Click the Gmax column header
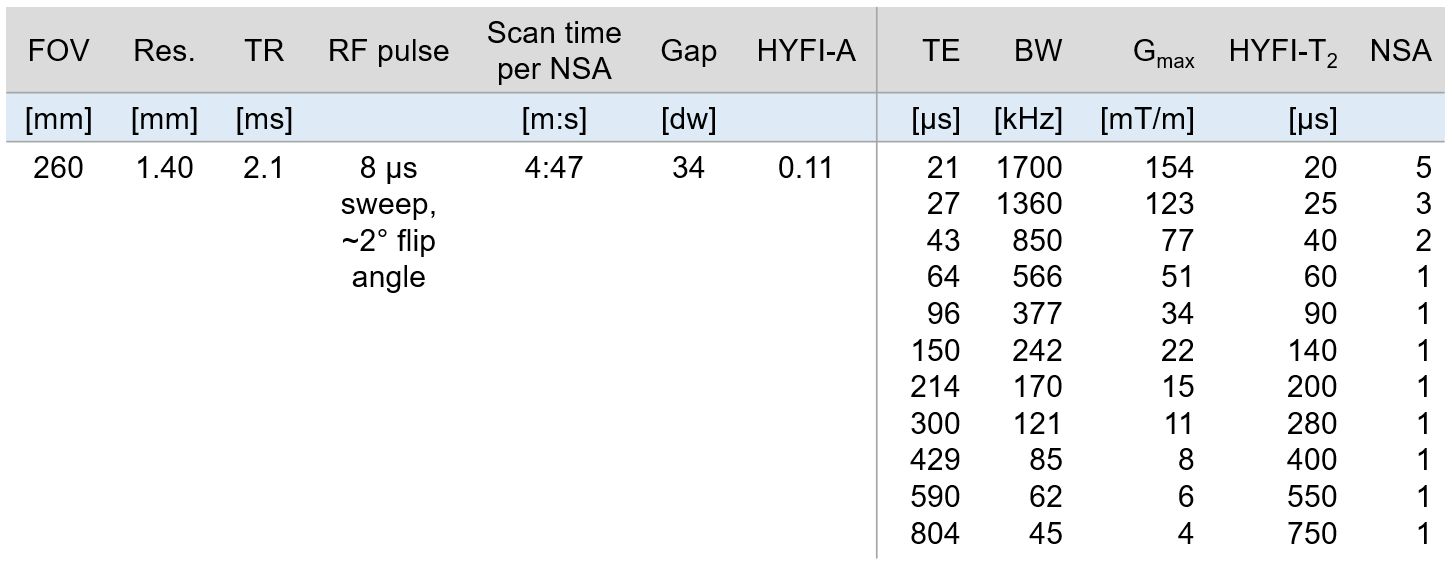The image size is (1452, 563). pyautogui.click(x=1163, y=53)
